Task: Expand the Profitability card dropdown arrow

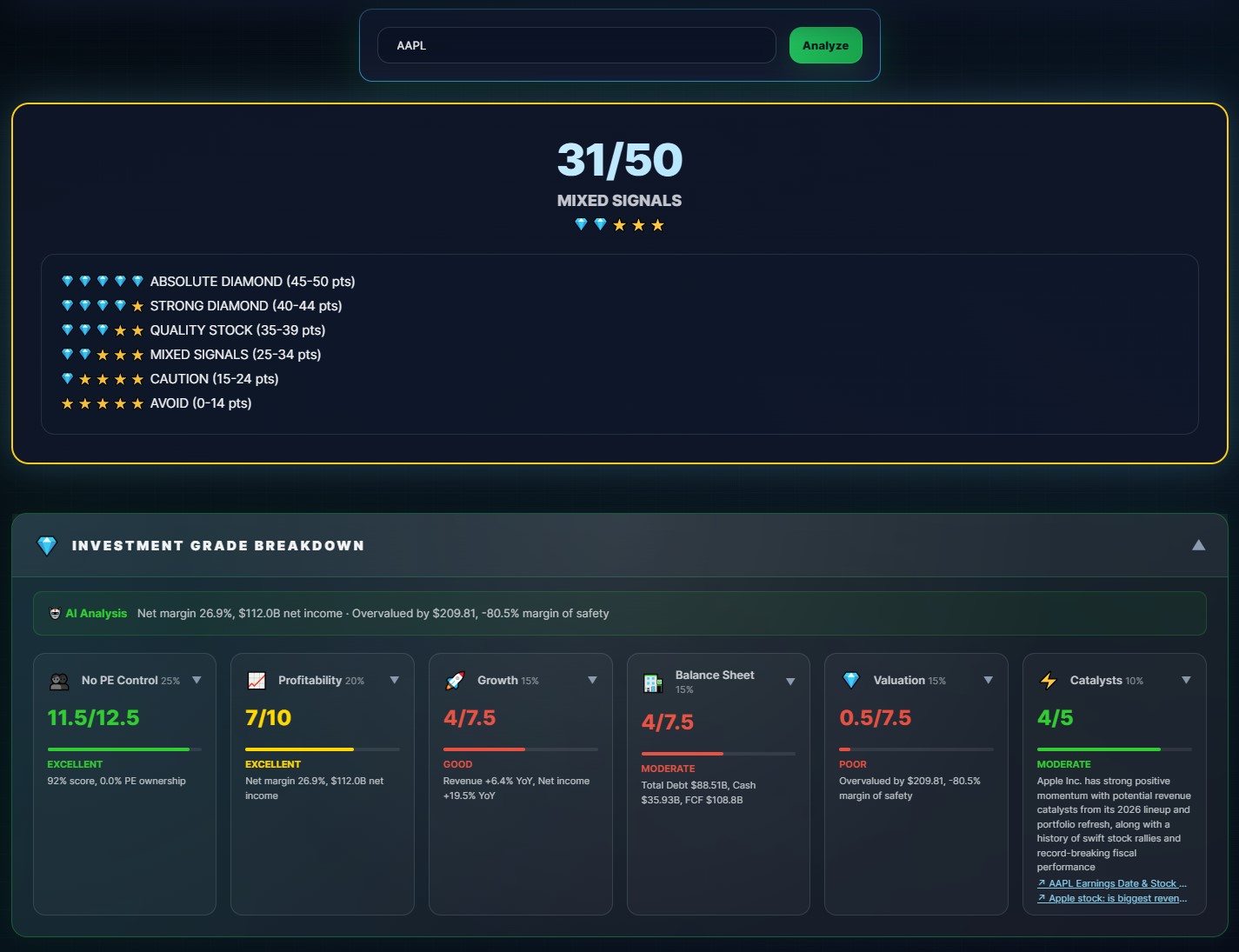Action: click(395, 680)
